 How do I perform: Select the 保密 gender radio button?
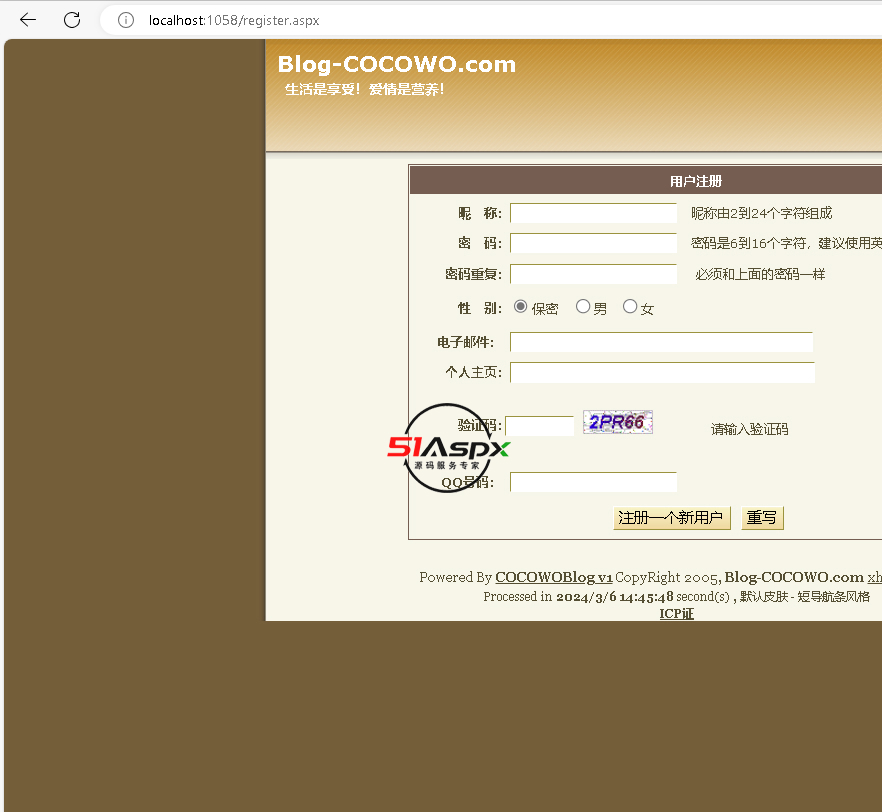tap(520, 306)
